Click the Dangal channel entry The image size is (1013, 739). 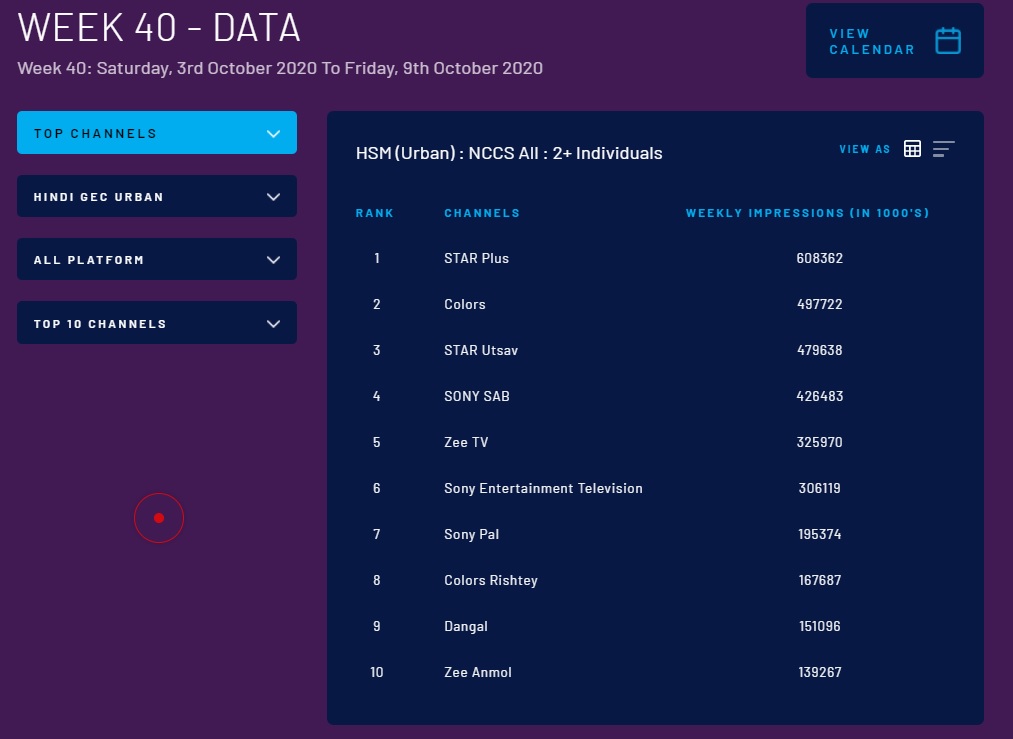point(466,626)
